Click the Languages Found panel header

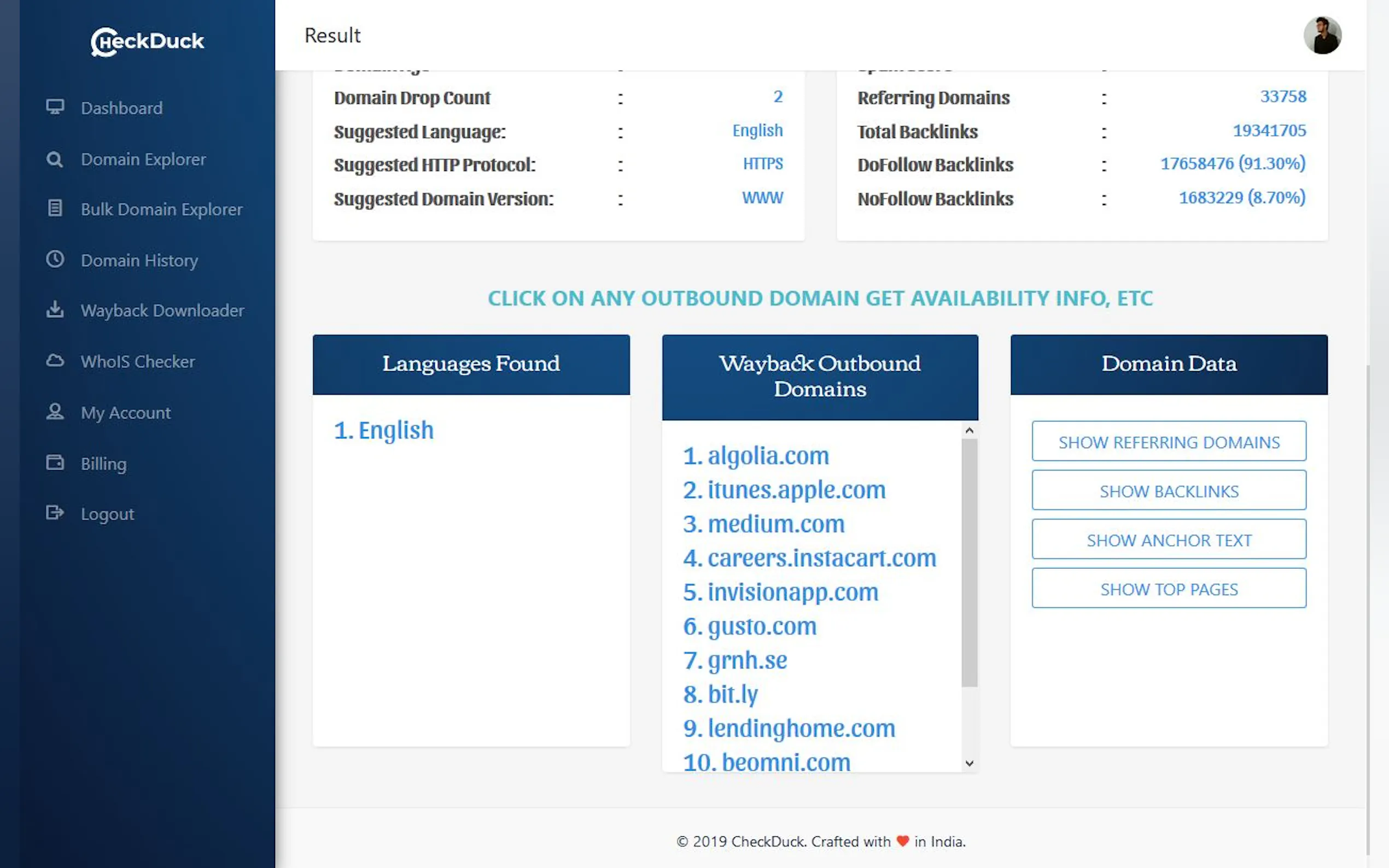click(x=471, y=364)
